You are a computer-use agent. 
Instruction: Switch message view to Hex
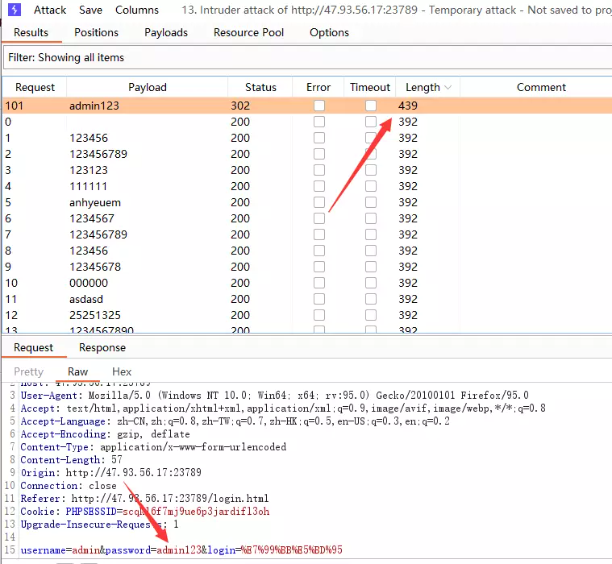tap(121, 372)
